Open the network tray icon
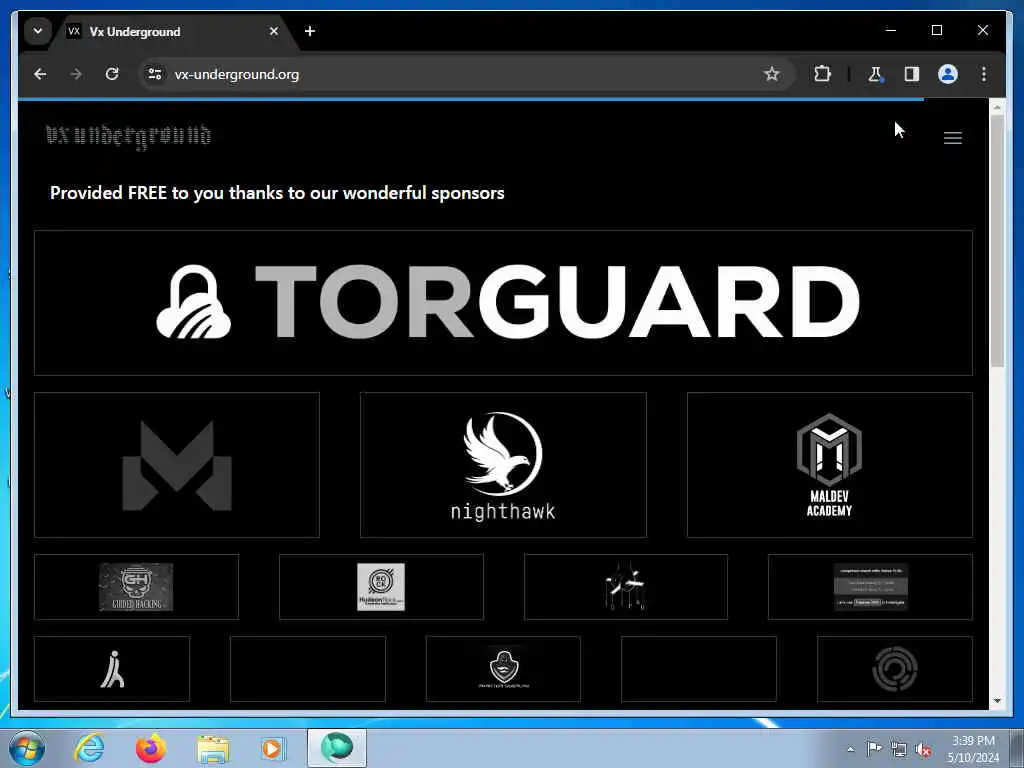This screenshot has width=1024, height=768. [x=899, y=749]
